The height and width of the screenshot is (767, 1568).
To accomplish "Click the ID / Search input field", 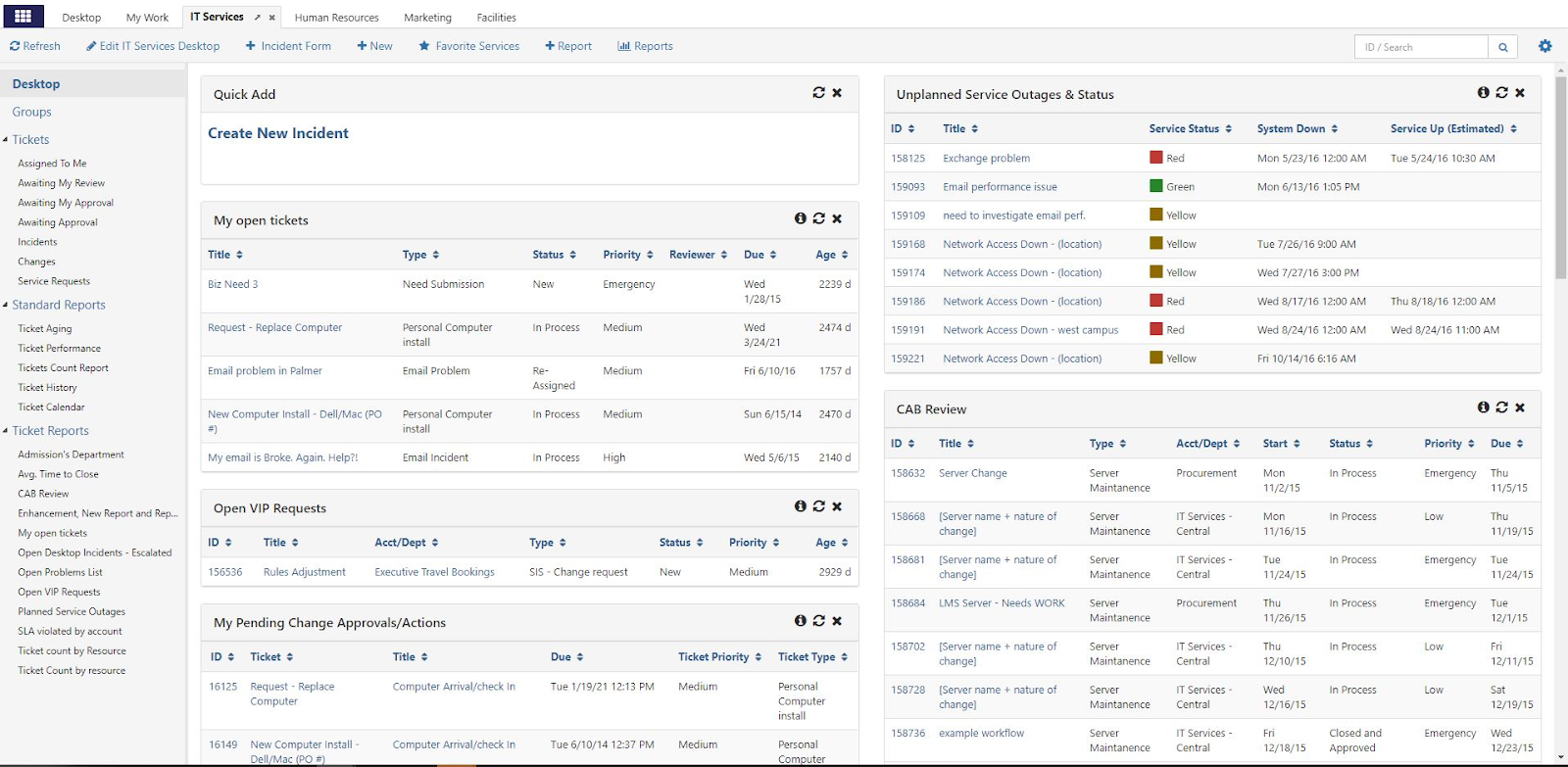I will (1421, 47).
